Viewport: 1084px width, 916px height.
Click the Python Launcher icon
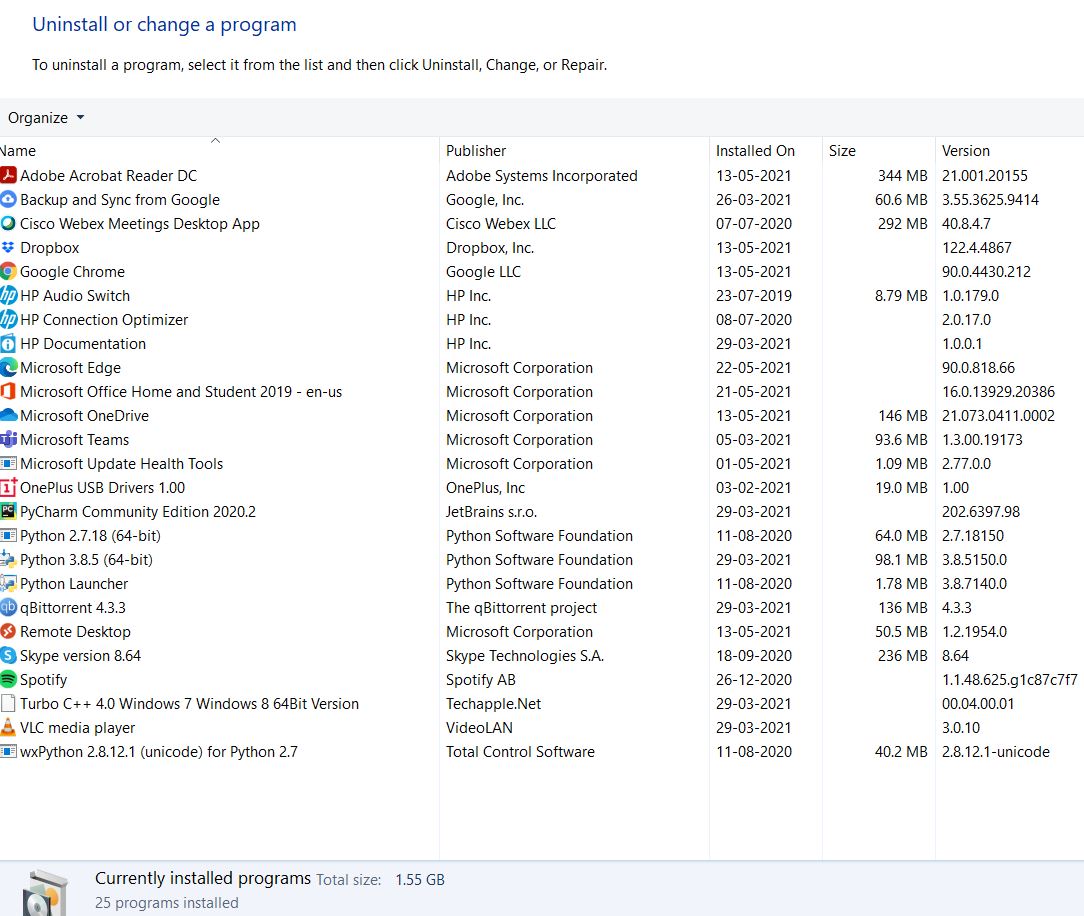[8, 583]
